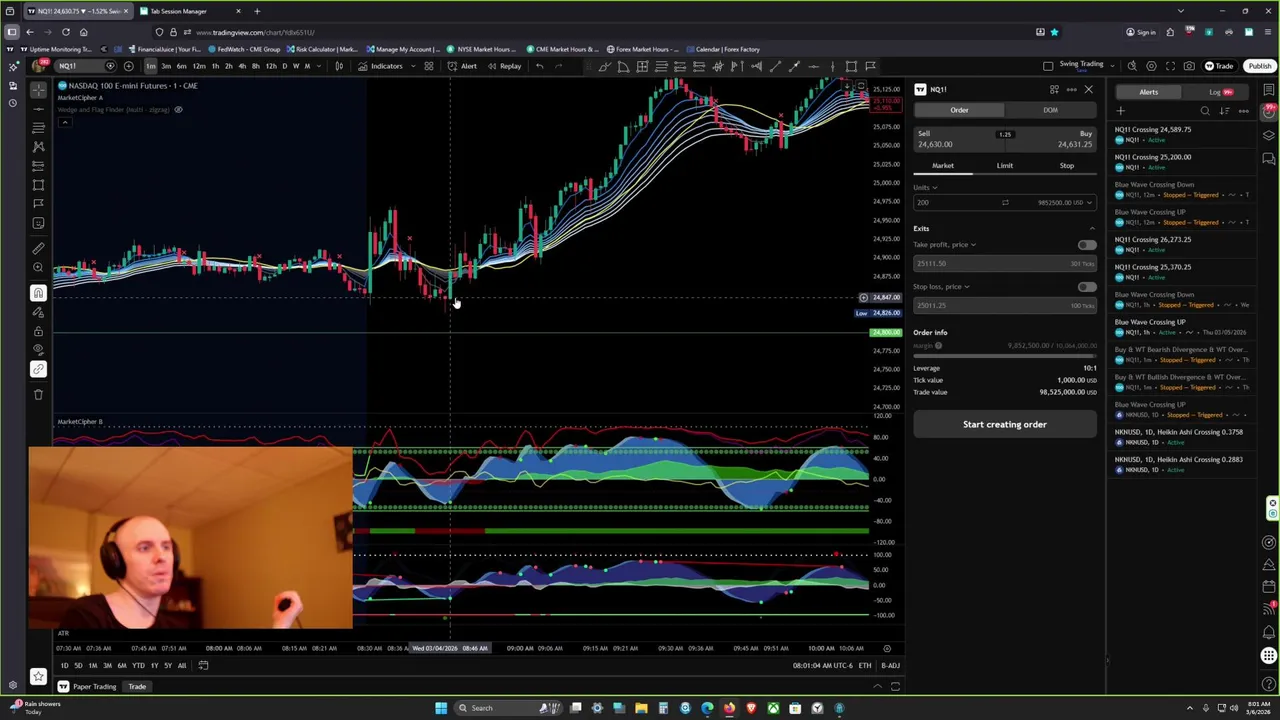Screen dimensions: 1280x720
Task: Open the bottom Trade tab
Action: pos(137,687)
